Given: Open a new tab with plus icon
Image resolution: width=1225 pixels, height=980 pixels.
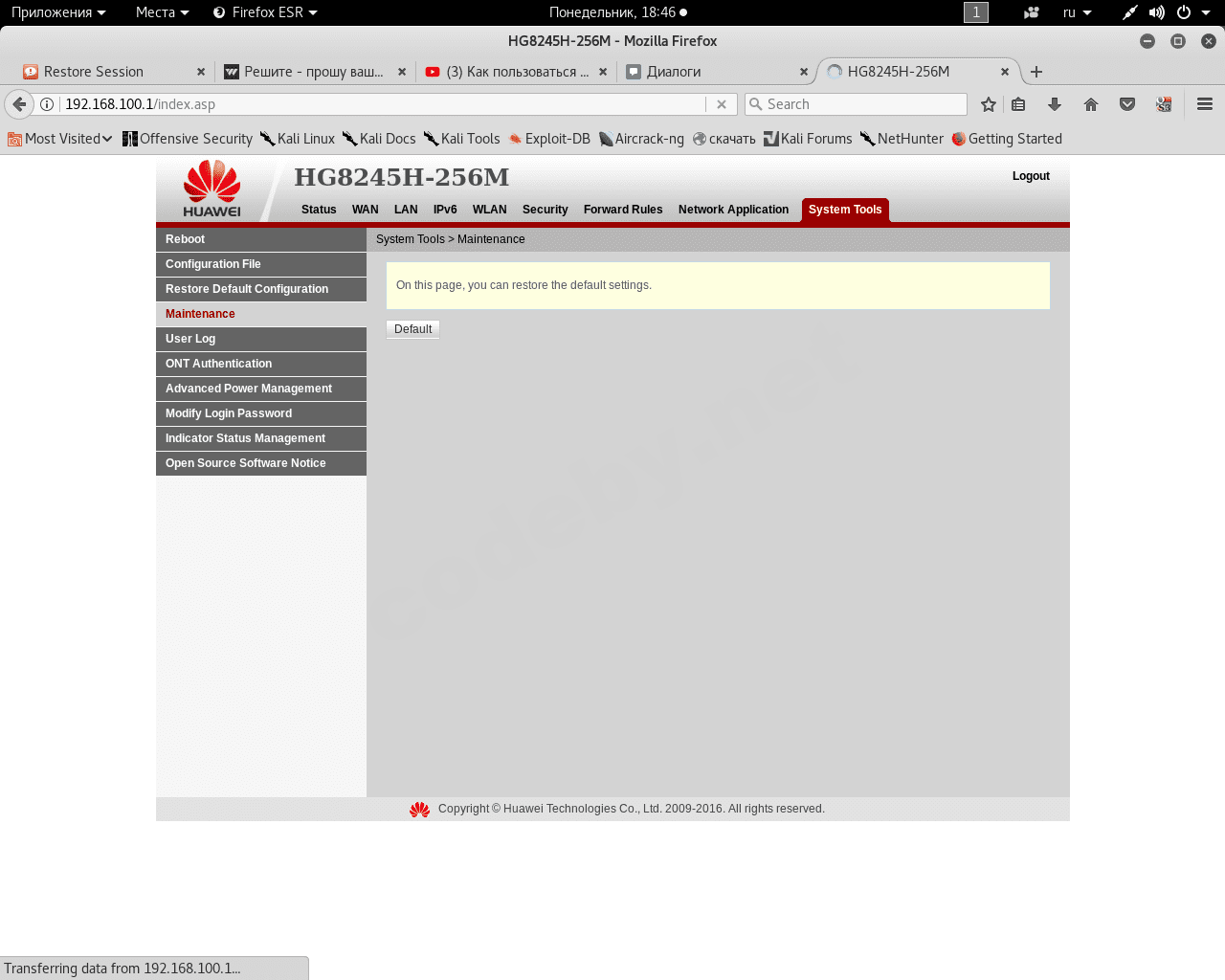Looking at the screenshot, I should point(1036,72).
